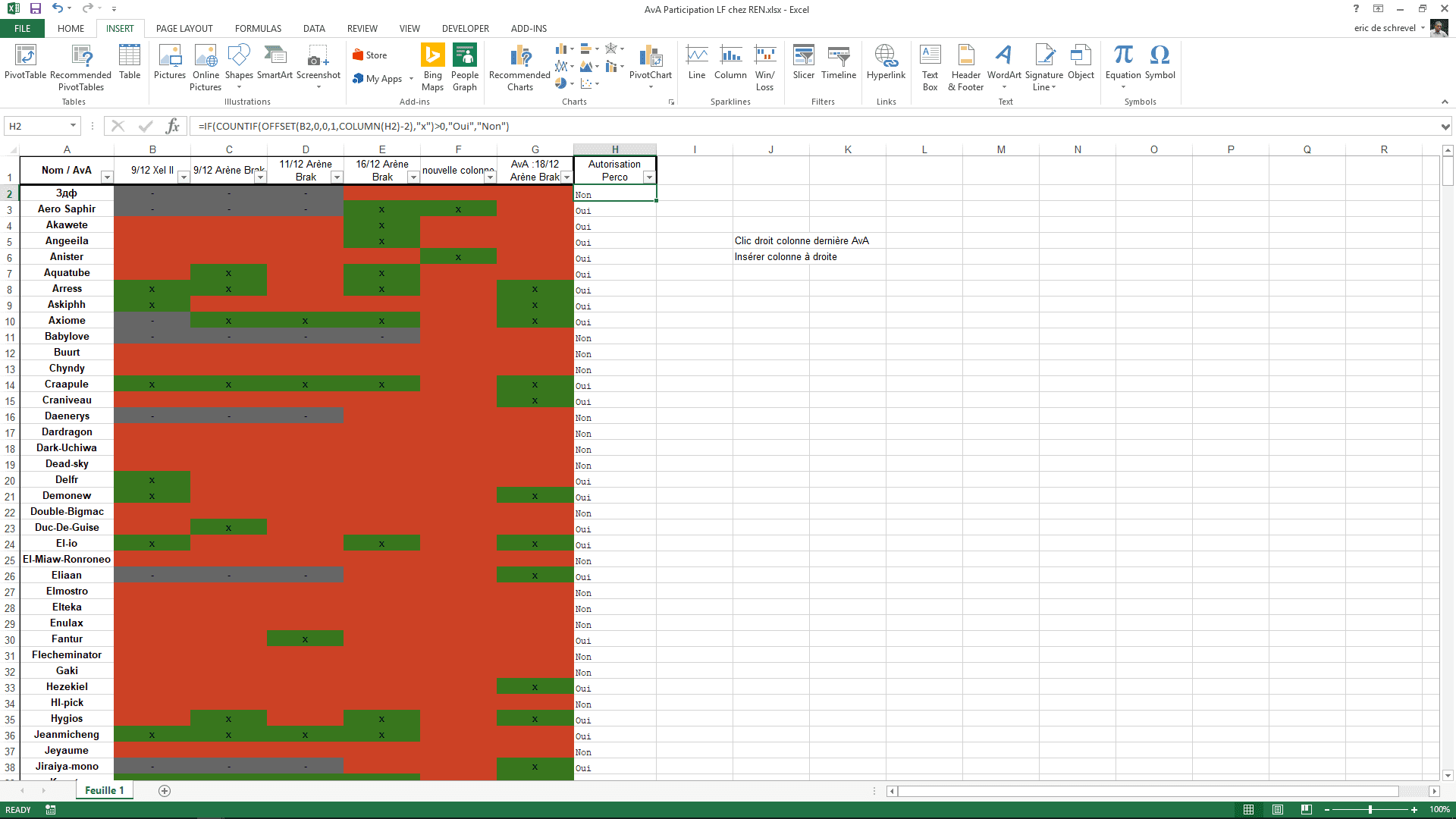Open the Autorisation Perco filter dropdown
Image resolution: width=1456 pixels, height=819 pixels.
649,177
